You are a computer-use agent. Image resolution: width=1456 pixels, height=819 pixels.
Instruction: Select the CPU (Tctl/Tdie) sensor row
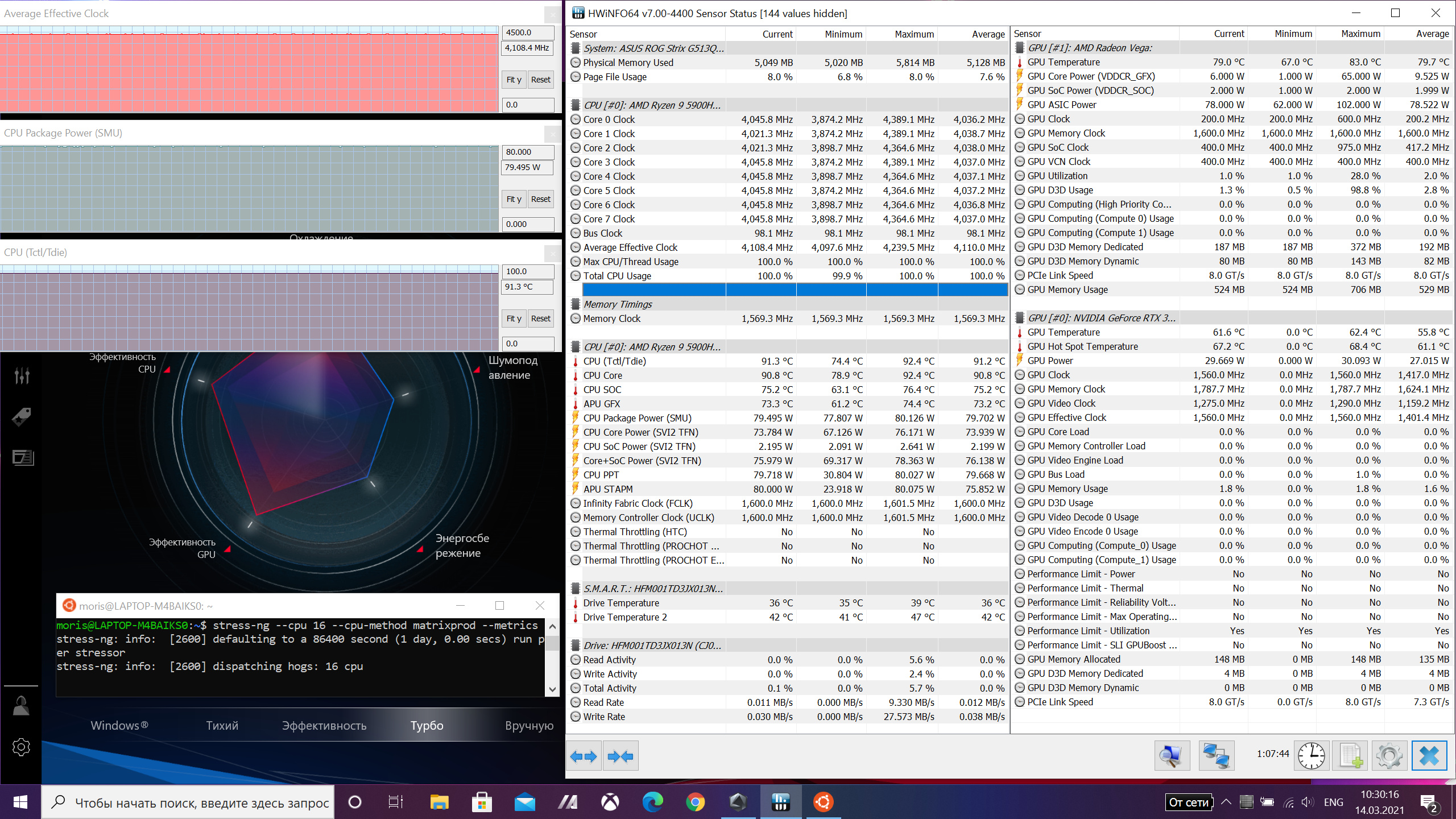788,361
